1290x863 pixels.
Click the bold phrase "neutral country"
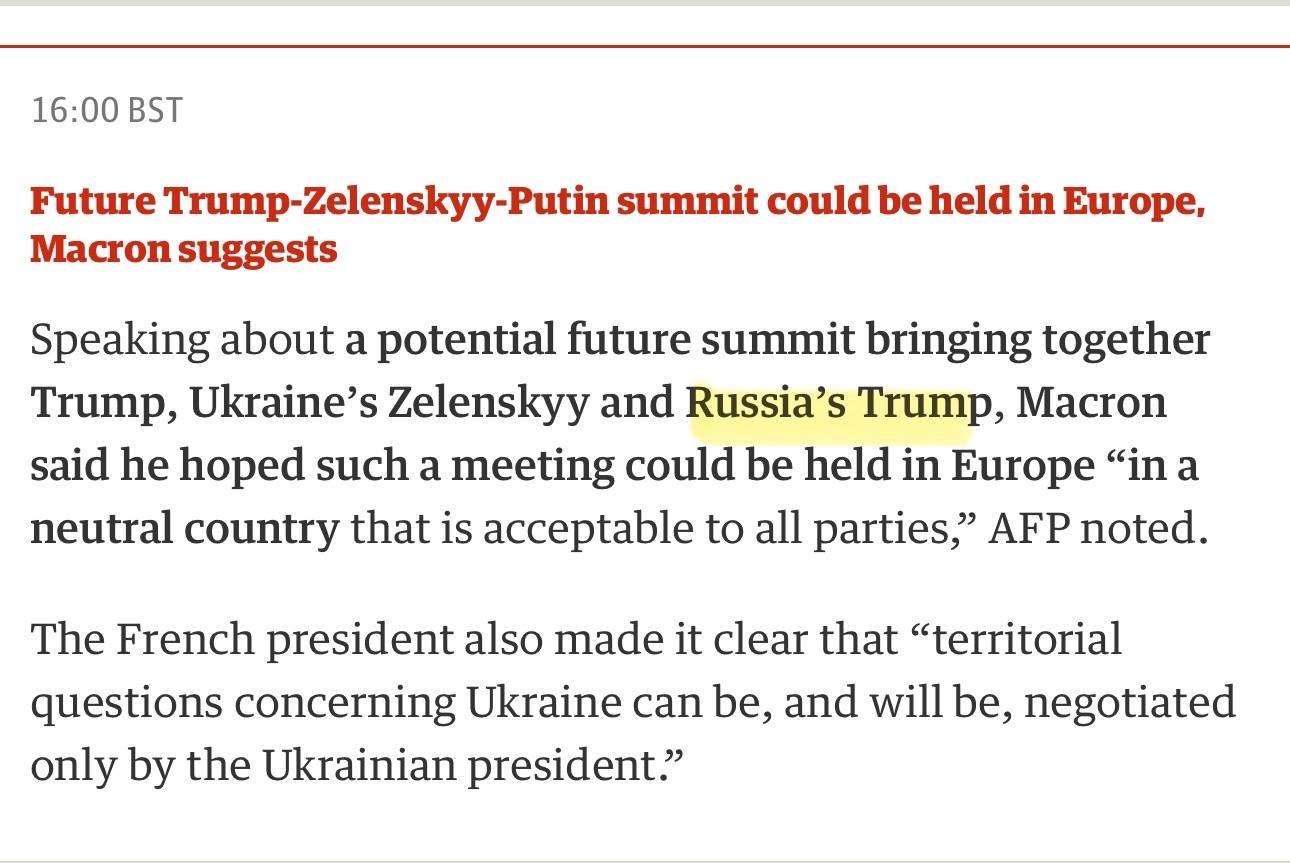pyautogui.click(x=185, y=529)
